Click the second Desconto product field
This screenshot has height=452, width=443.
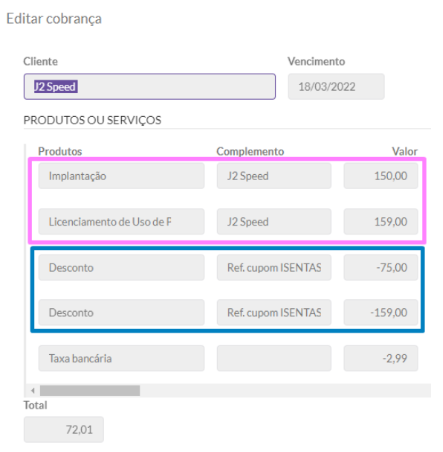point(121,312)
